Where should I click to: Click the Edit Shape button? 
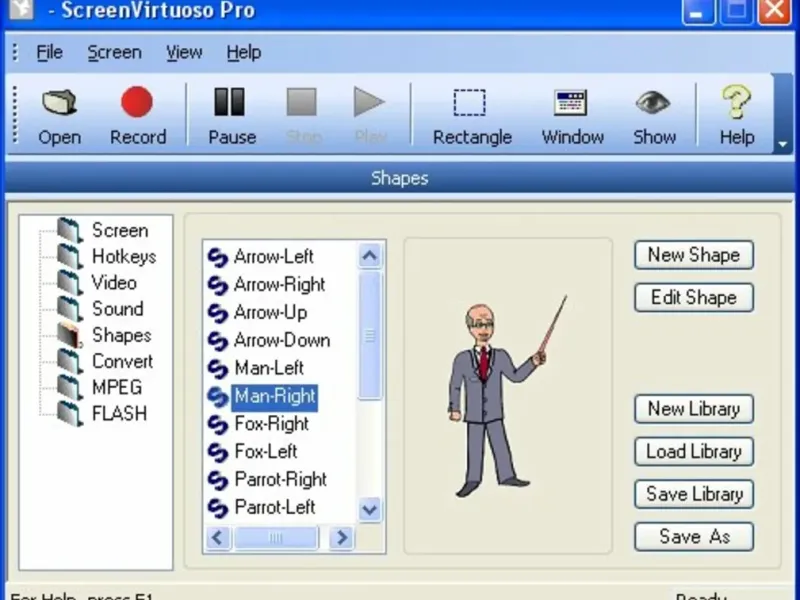click(x=694, y=297)
